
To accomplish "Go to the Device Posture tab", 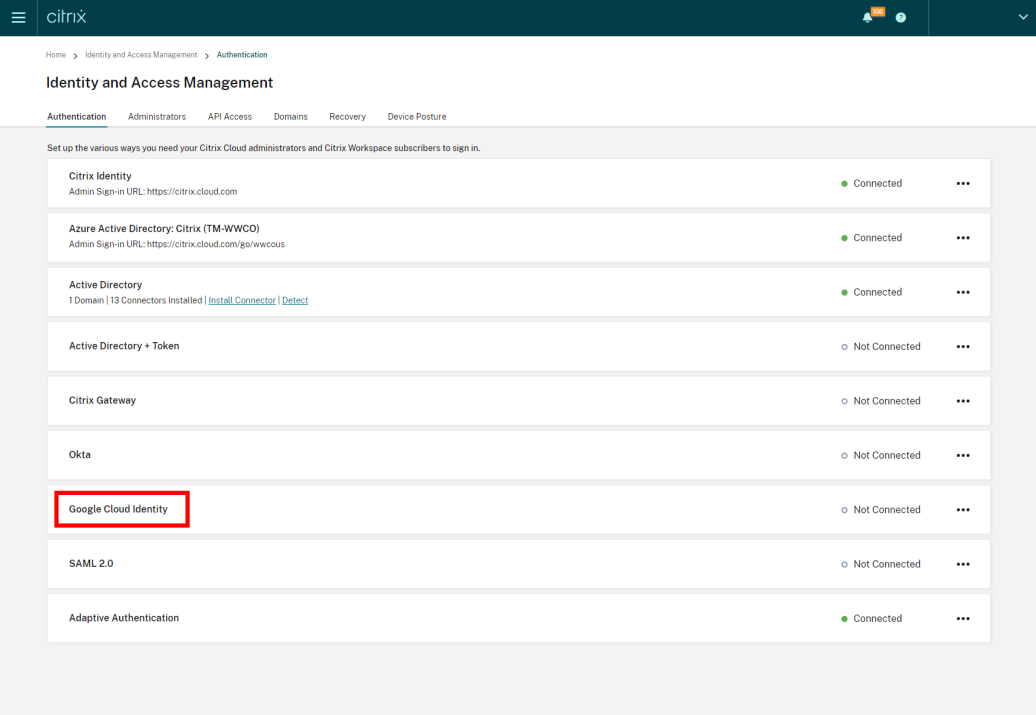I will pyautogui.click(x=417, y=117).
